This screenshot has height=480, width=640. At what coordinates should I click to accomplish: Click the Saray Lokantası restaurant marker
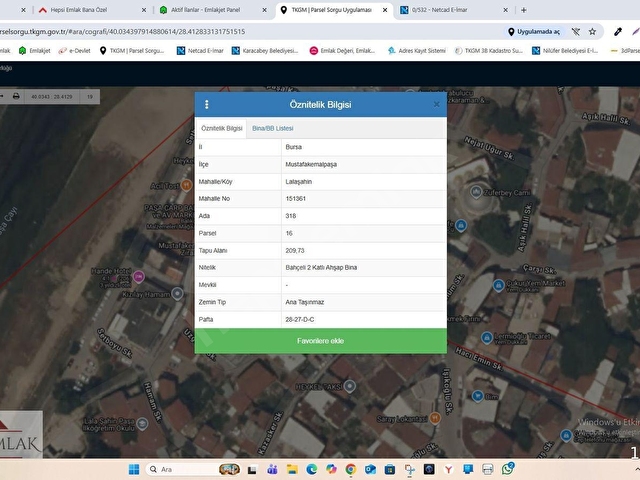(x=435, y=418)
